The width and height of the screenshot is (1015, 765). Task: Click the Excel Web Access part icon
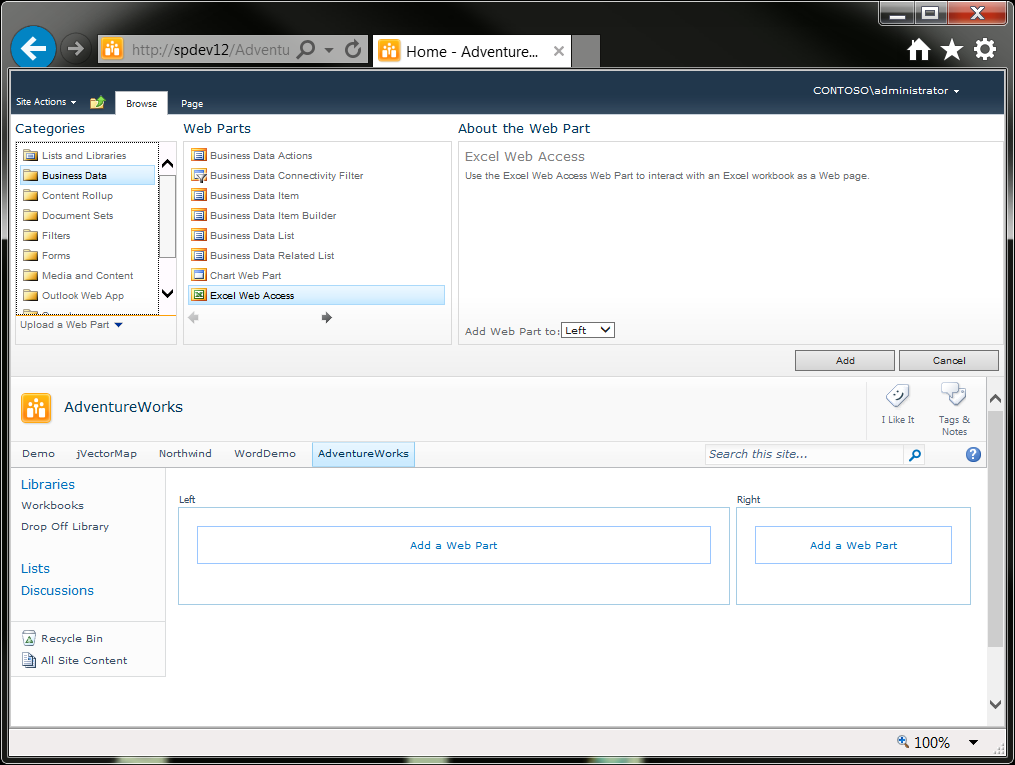[199, 295]
